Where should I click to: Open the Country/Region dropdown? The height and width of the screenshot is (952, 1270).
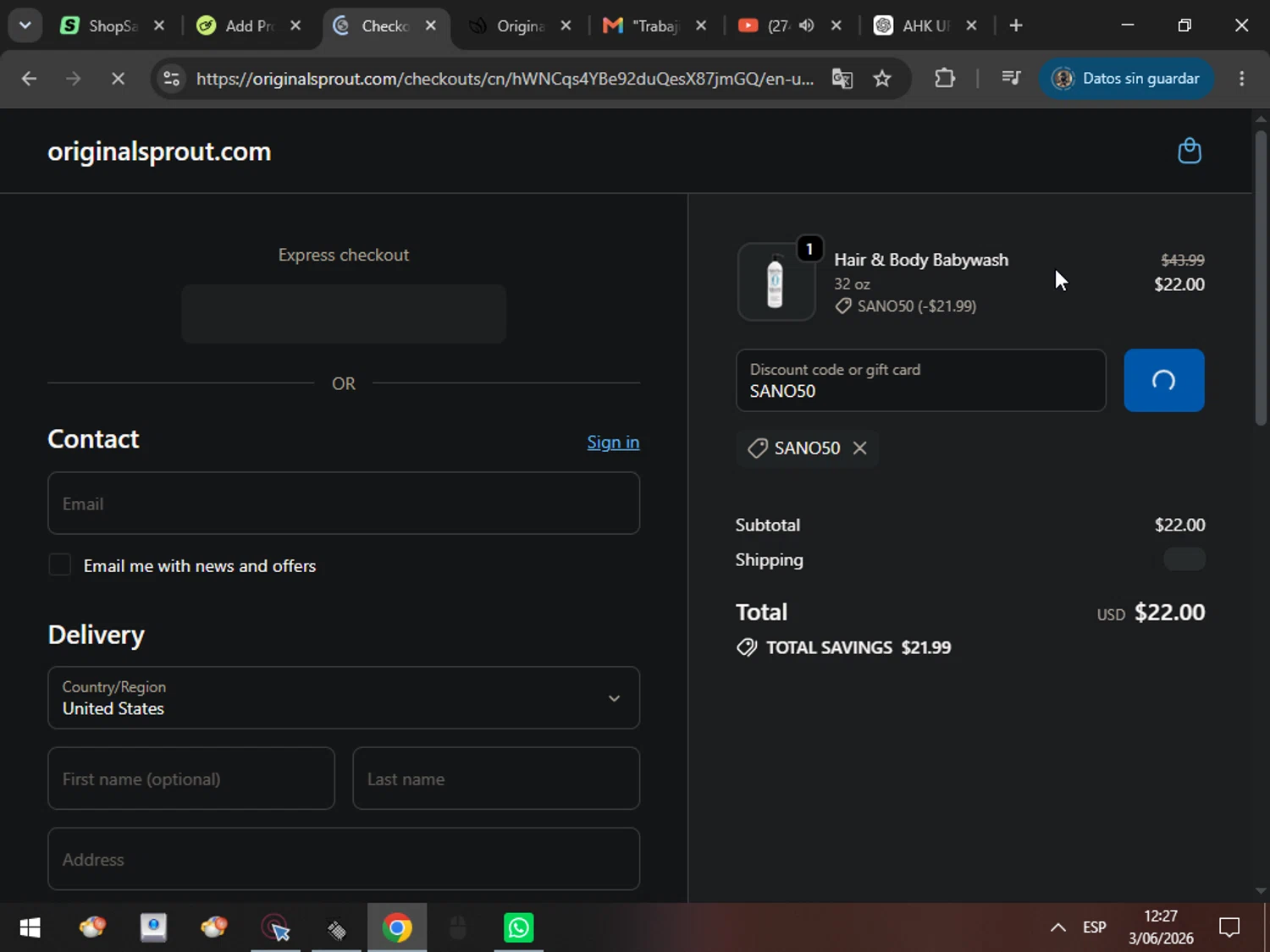344,697
